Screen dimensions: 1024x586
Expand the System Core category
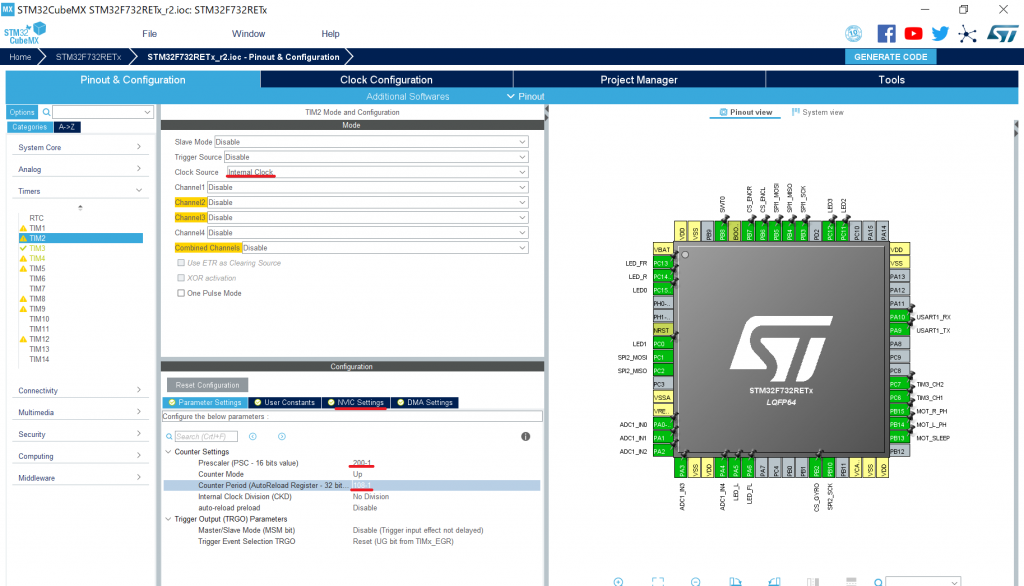pyautogui.click(x=80, y=147)
